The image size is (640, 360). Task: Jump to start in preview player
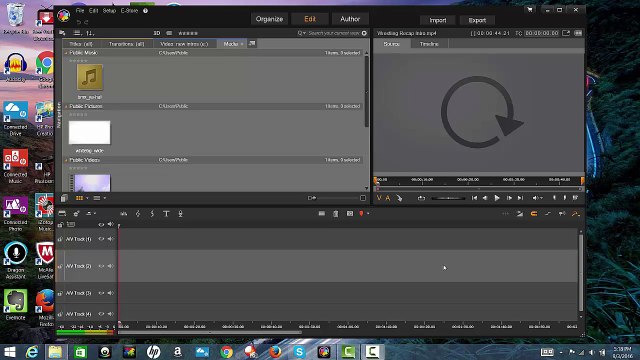pos(474,198)
